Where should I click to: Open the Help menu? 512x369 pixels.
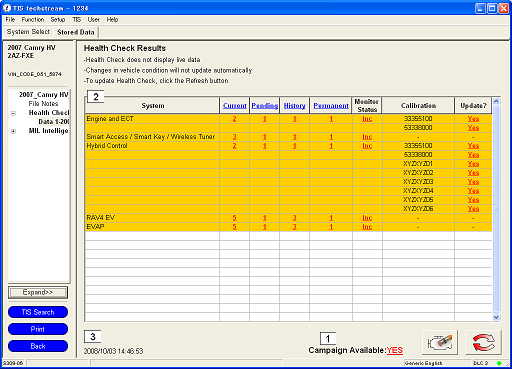point(112,20)
